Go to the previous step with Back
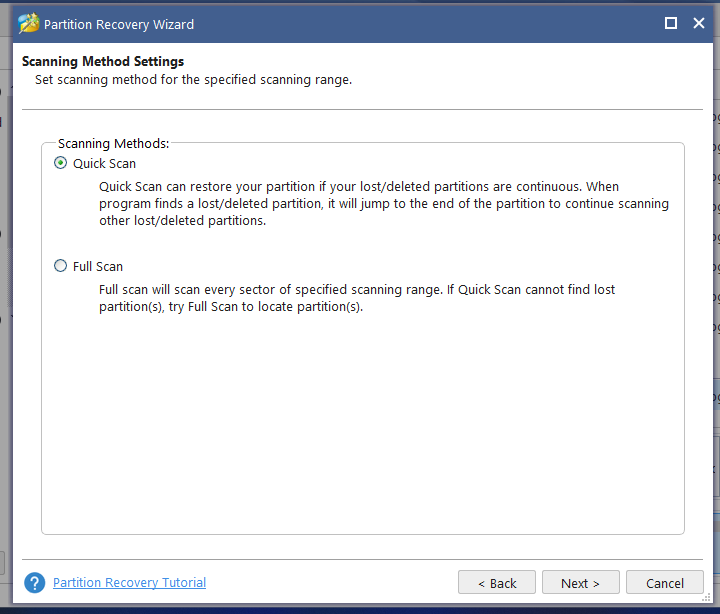This screenshot has height=614, width=720. click(x=497, y=583)
